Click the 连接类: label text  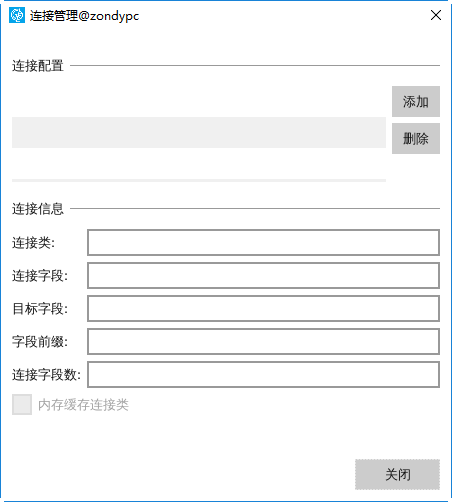(x=33, y=243)
